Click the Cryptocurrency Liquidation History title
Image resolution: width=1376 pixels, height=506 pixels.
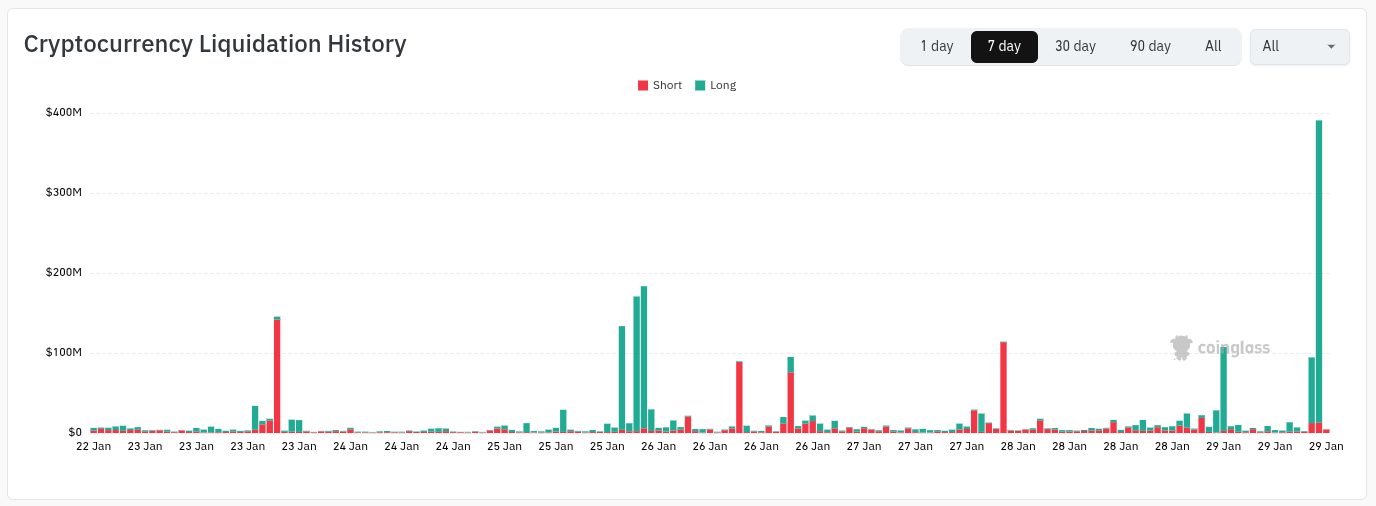click(215, 44)
